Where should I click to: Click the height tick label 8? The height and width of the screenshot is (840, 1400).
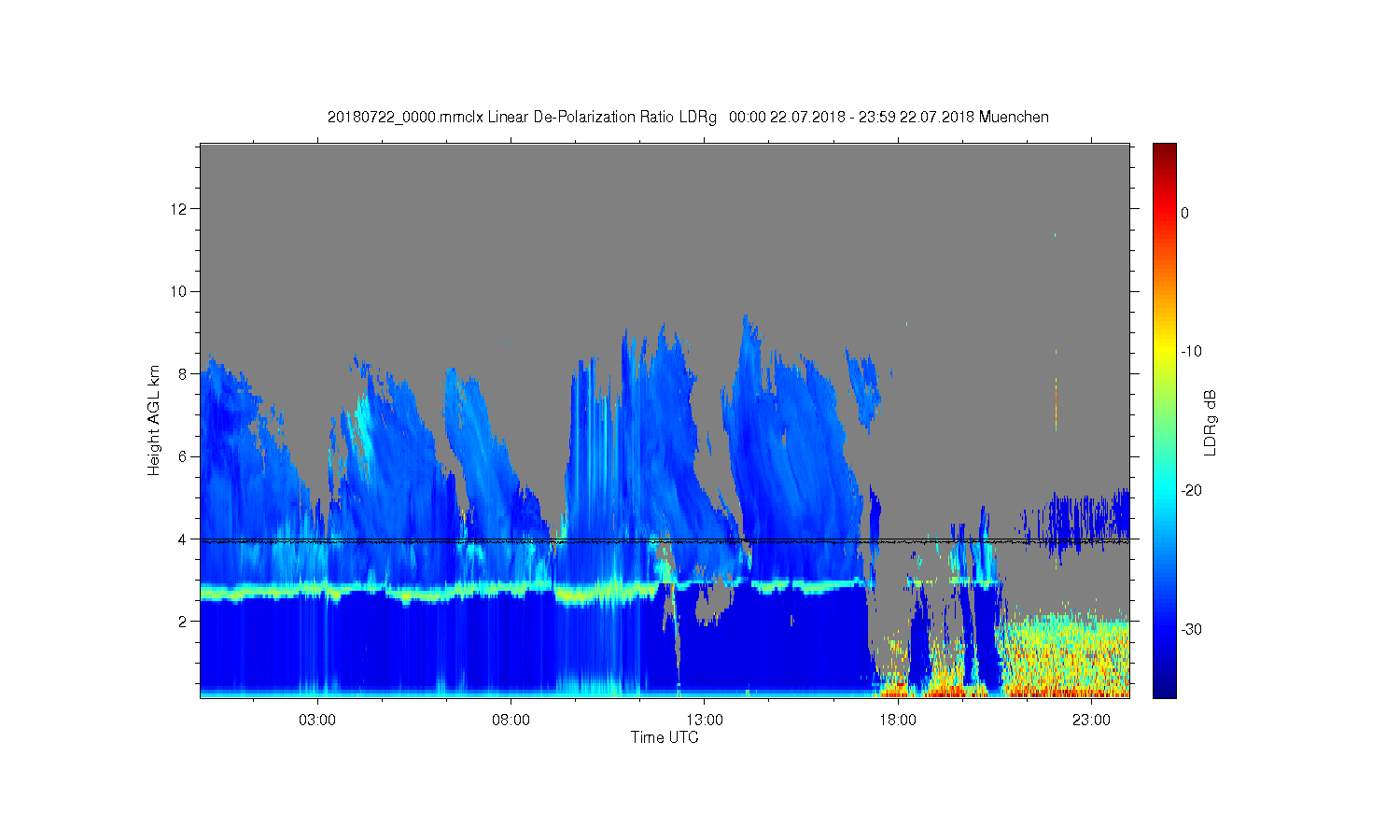(x=184, y=373)
